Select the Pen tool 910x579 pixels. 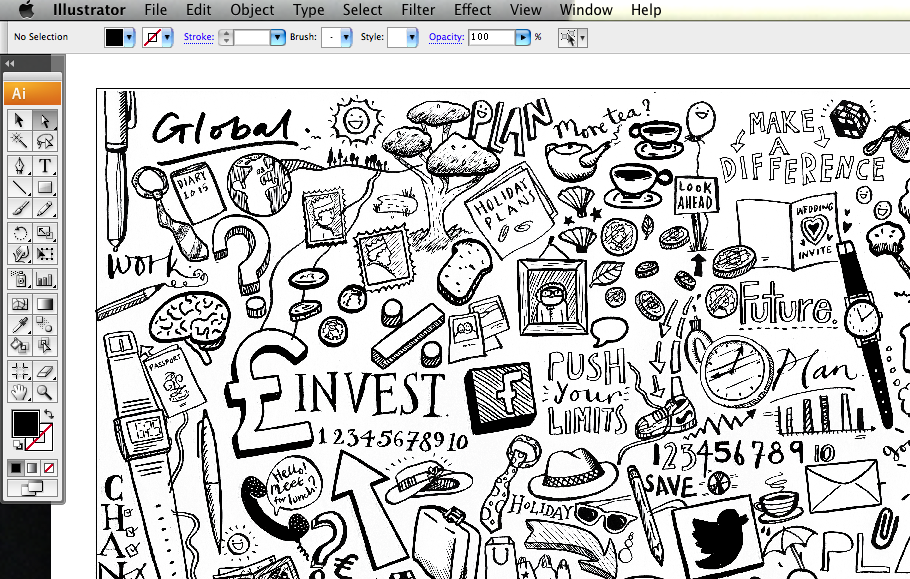(x=21, y=163)
